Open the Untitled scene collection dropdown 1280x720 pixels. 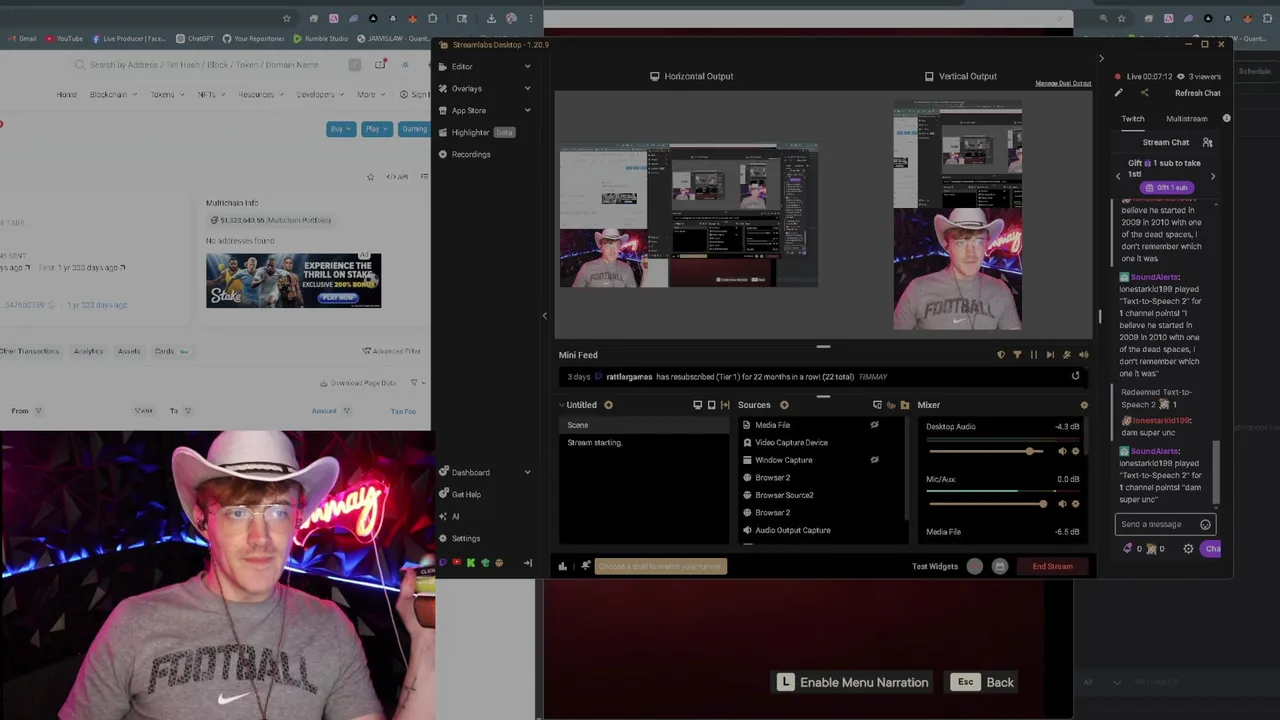pyautogui.click(x=577, y=405)
